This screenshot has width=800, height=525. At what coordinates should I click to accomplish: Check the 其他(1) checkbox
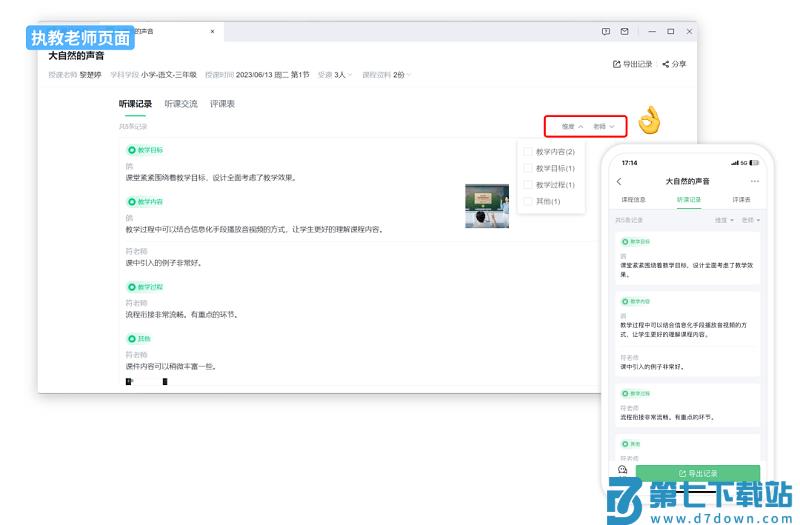coord(528,202)
